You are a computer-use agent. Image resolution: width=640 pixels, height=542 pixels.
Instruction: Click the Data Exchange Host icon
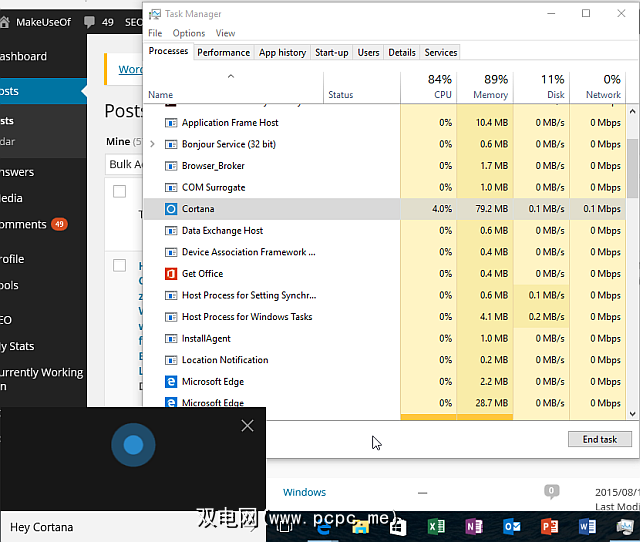coord(171,231)
